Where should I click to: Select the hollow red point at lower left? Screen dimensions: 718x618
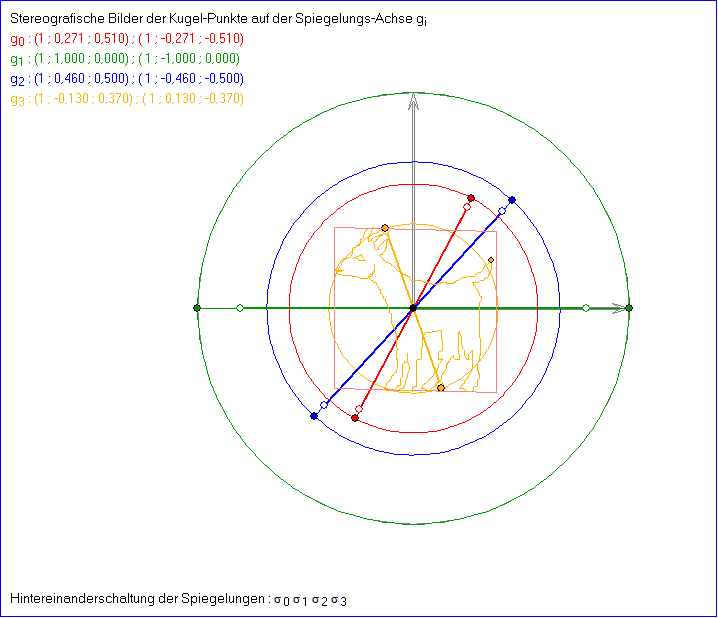click(359, 409)
